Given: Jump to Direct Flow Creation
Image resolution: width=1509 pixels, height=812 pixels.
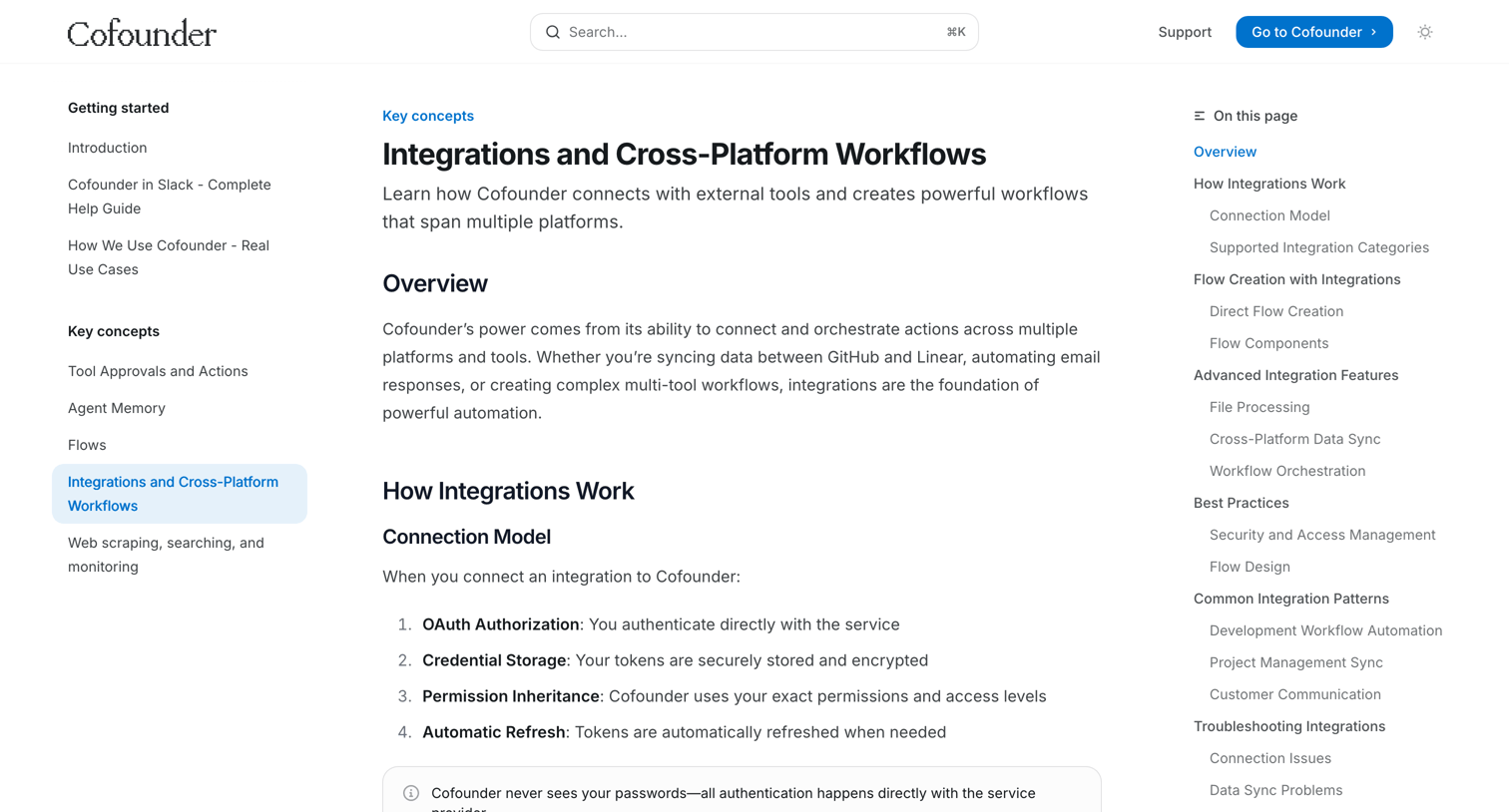Looking at the screenshot, I should tap(1276, 311).
